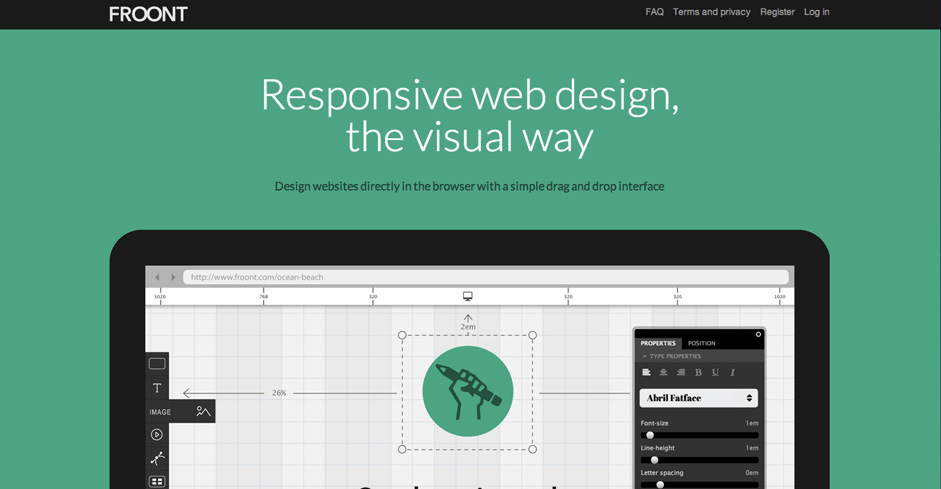941x489 pixels.
Task: Align text left in Type Properties
Action: pyautogui.click(x=646, y=372)
